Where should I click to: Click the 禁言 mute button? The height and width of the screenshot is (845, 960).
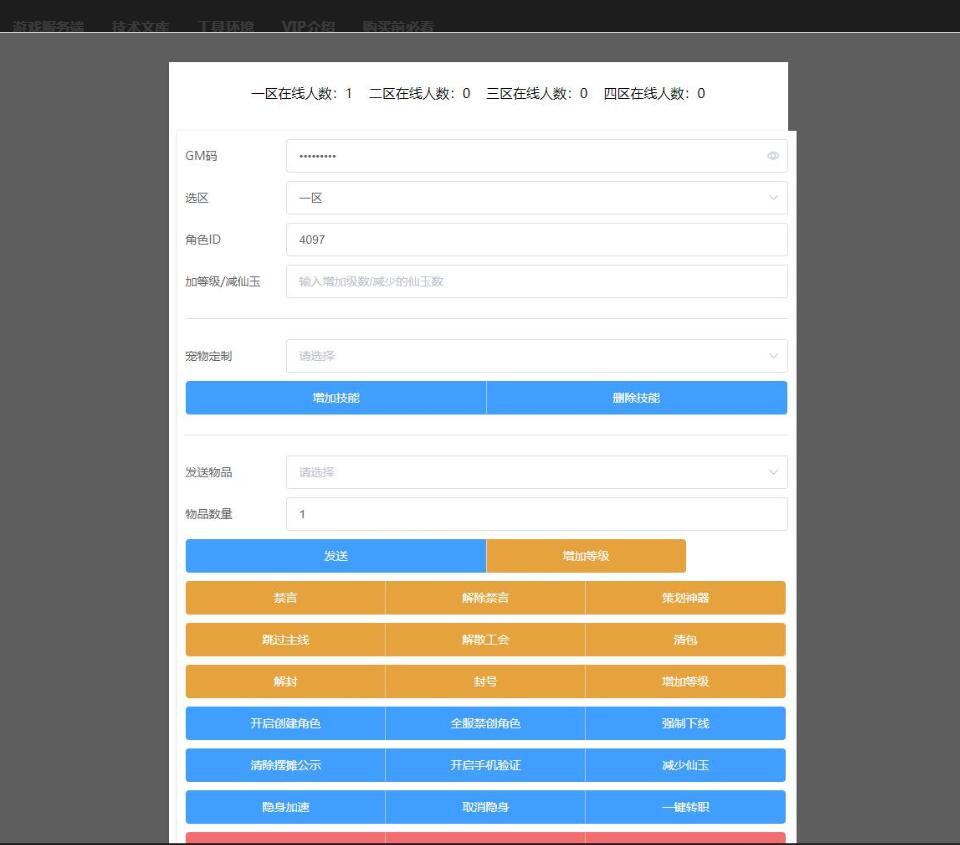coord(285,598)
